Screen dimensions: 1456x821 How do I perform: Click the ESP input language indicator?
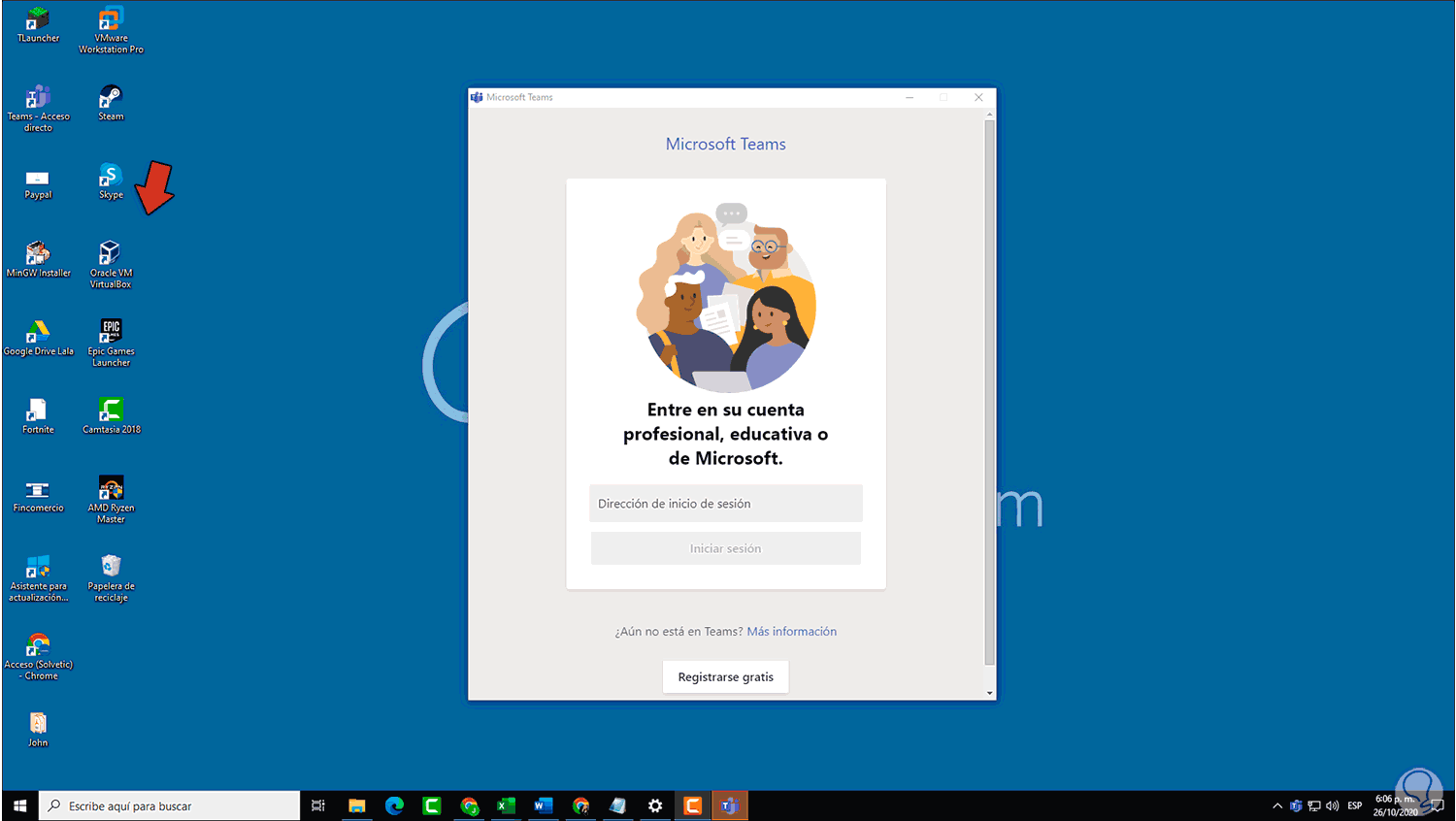(x=1354, y=805)
